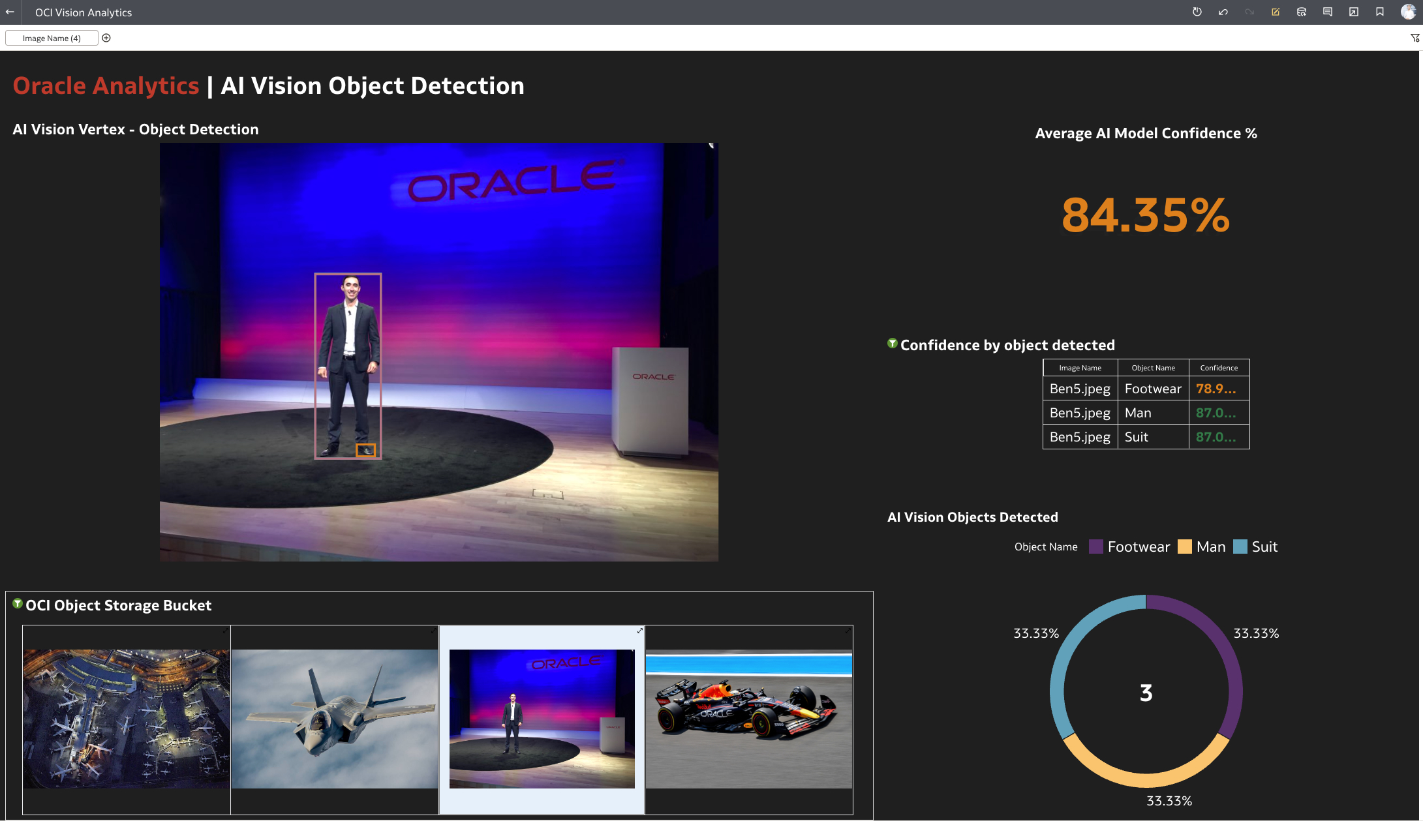Toggle selection on the fighter jet image
The height and width of the screenshot is (840, 1423).
tap(433, 632)
